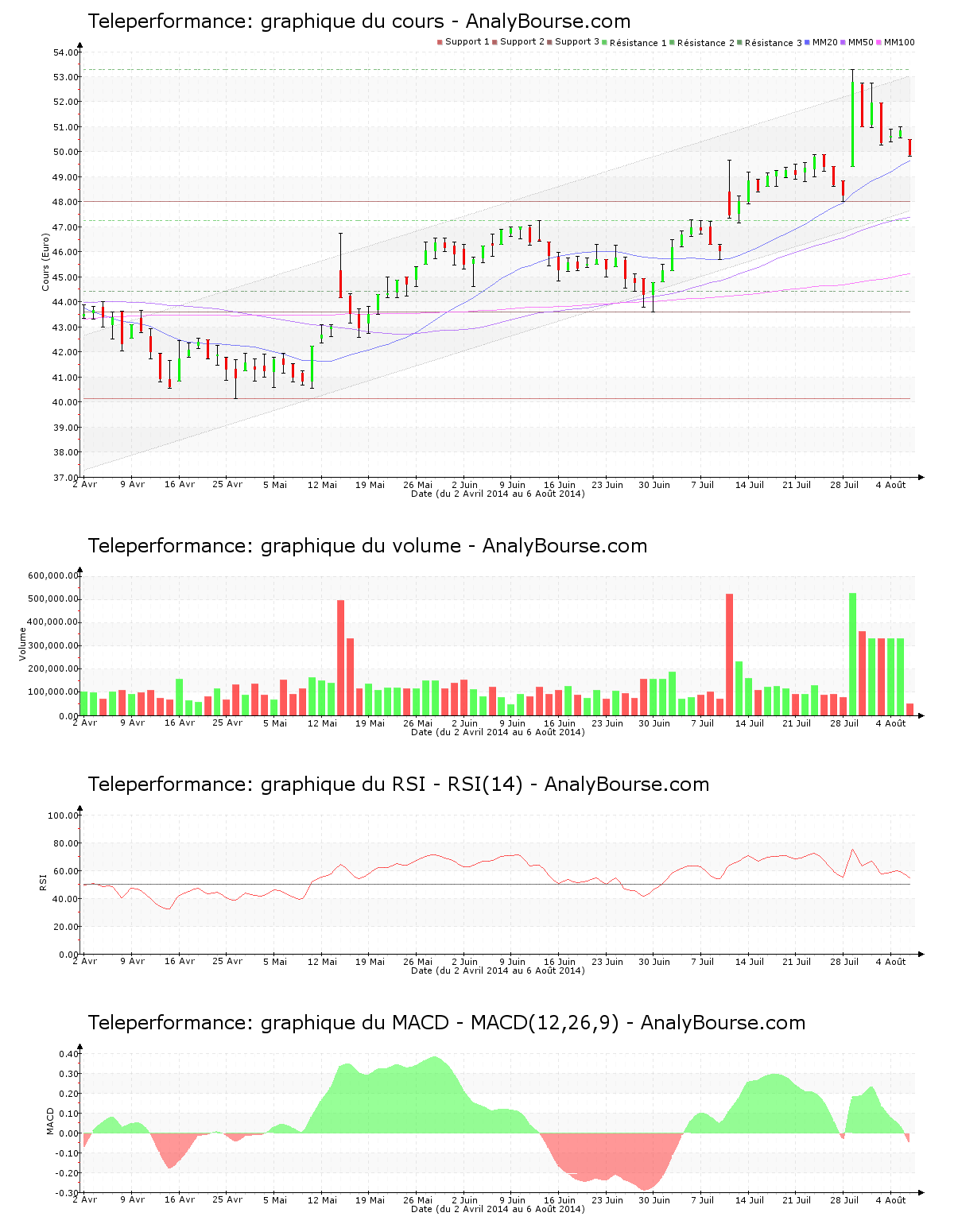Screen dimensions: 954x1232
Task: Select the 'Support 3' legend label
Action: pos(577,42)
